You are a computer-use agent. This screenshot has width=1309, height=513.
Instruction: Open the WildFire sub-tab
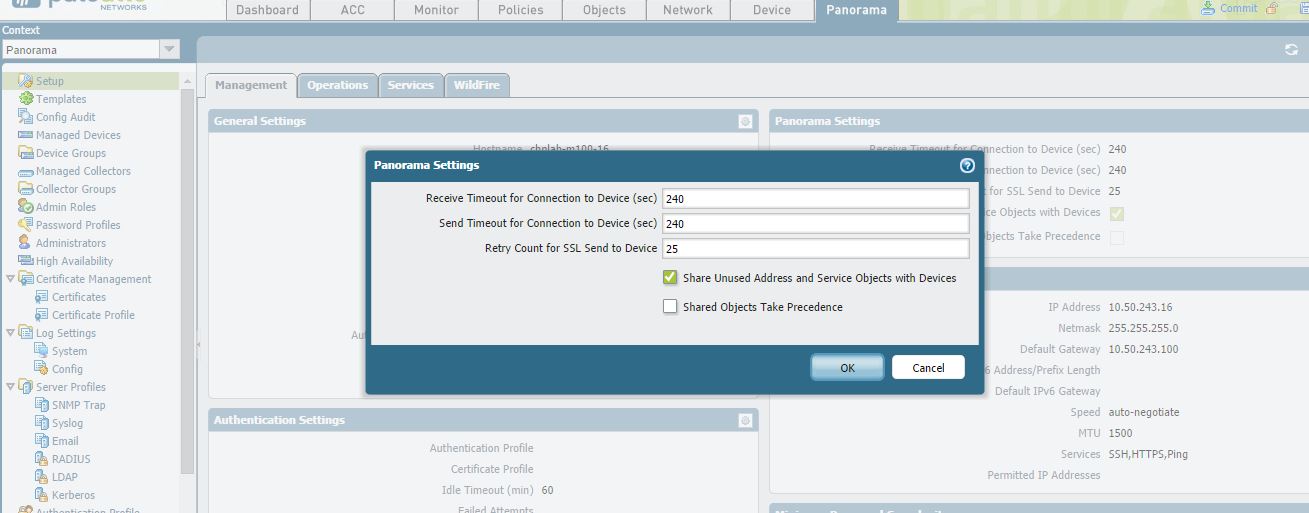coord(477,85)
